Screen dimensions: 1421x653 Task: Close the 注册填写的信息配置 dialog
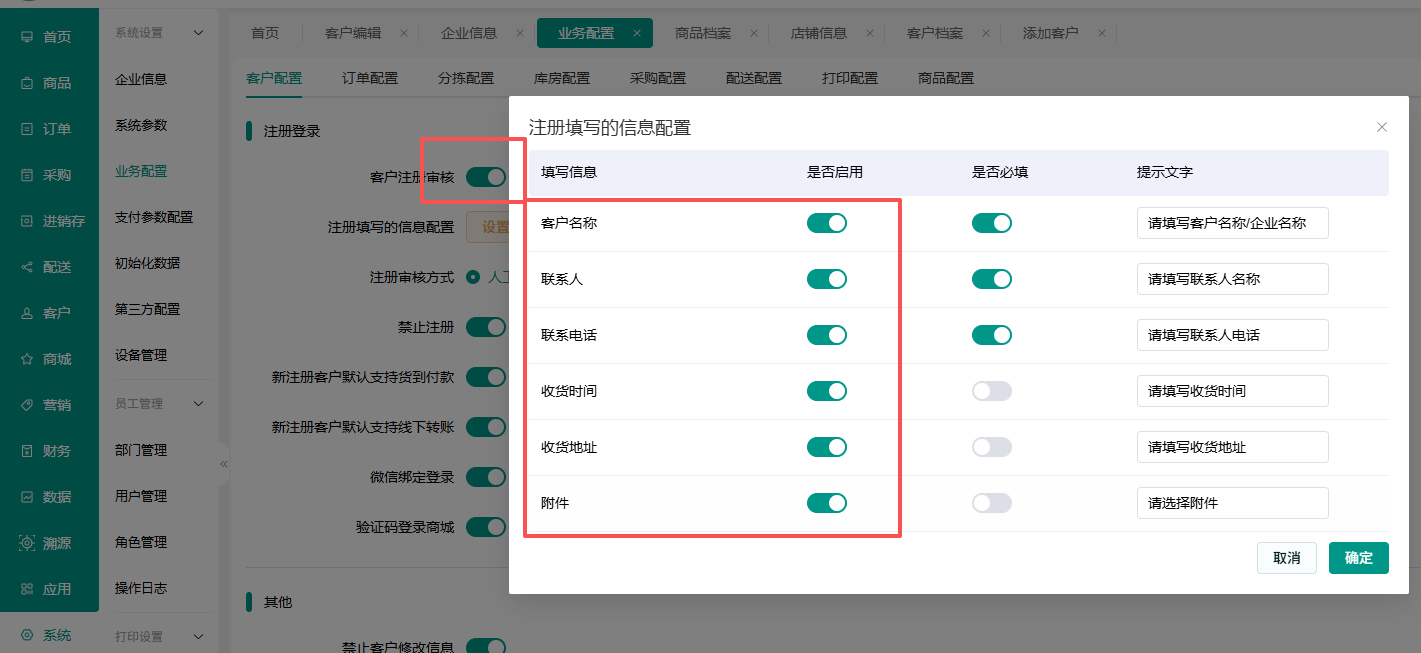[x=1382, y=127]
